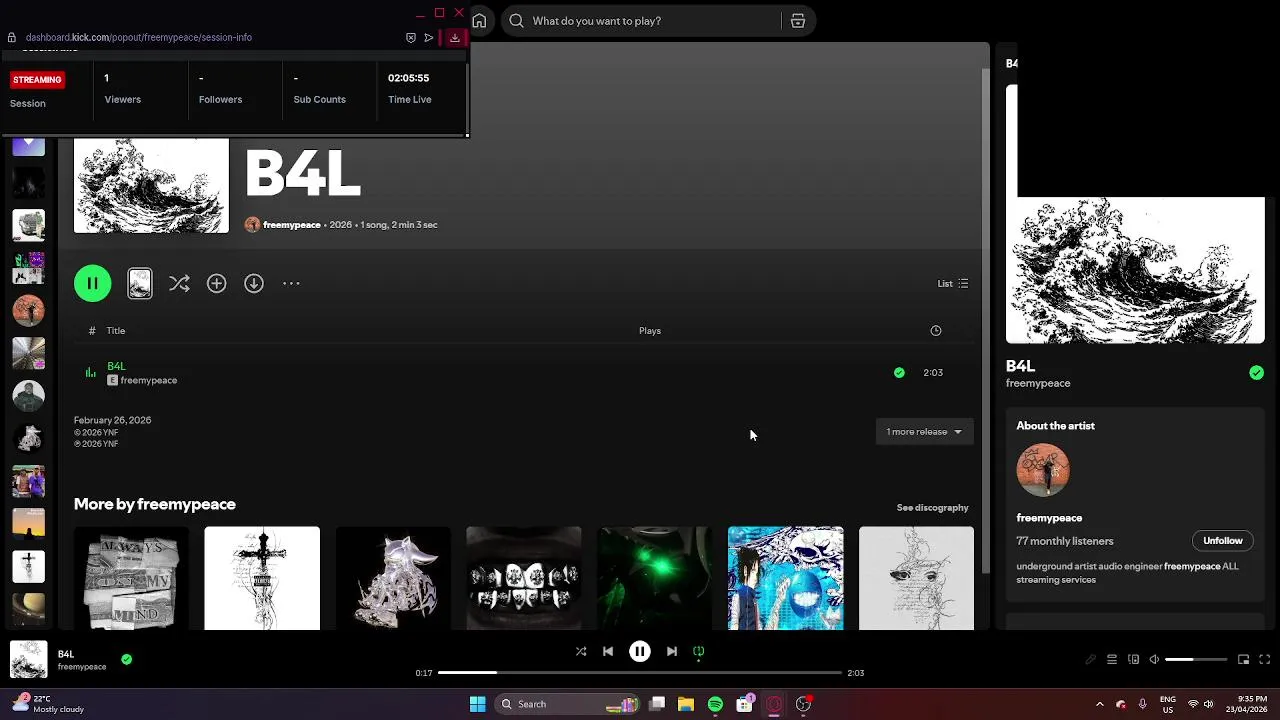The width and height of the screenshot is (1280, 720).
Task: Open the ENG US language switcher
Action: pos(1168,705)
